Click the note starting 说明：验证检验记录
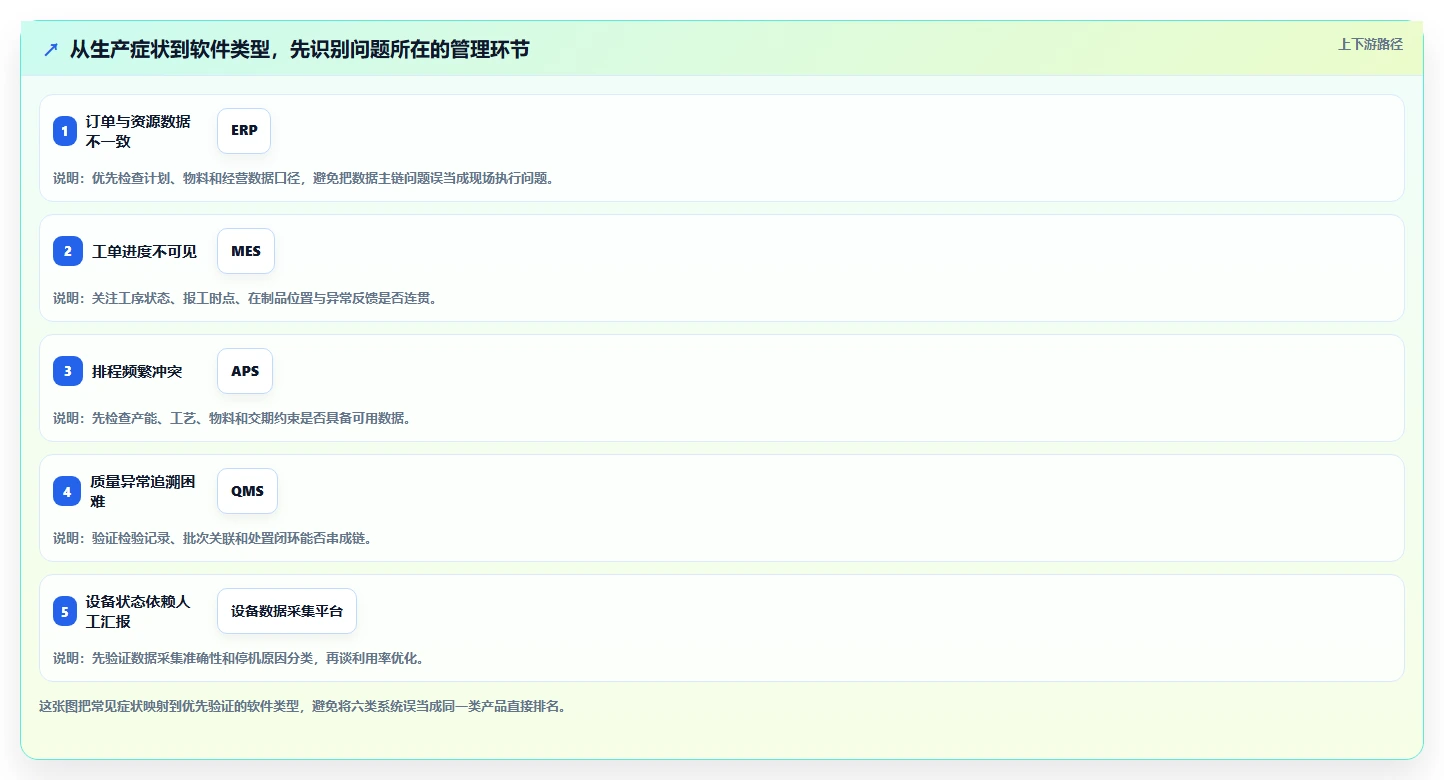 (213, 538)
